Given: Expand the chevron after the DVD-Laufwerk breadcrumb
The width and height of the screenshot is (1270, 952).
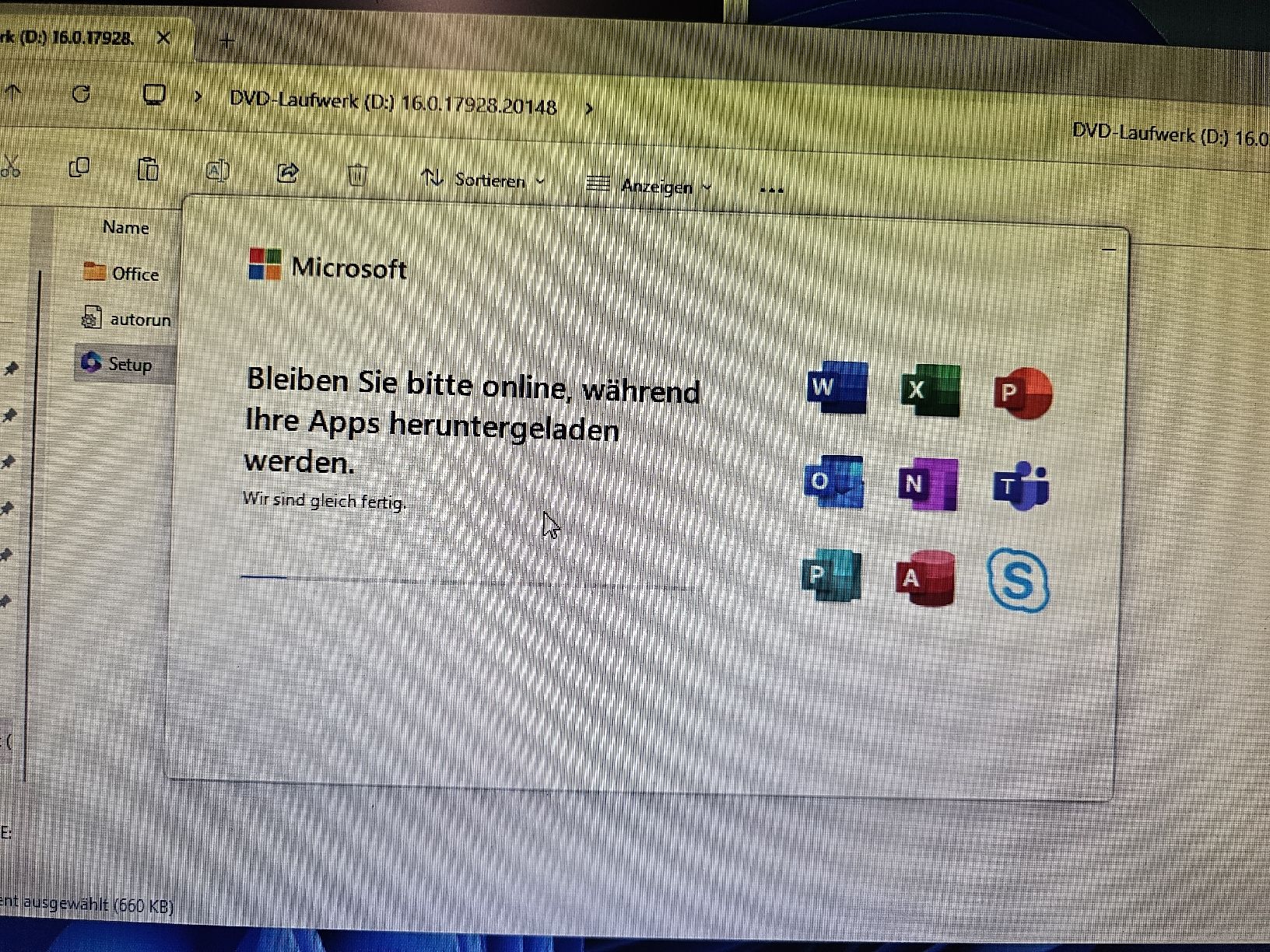Looking at the screenshot, I should tap(589, 108).
